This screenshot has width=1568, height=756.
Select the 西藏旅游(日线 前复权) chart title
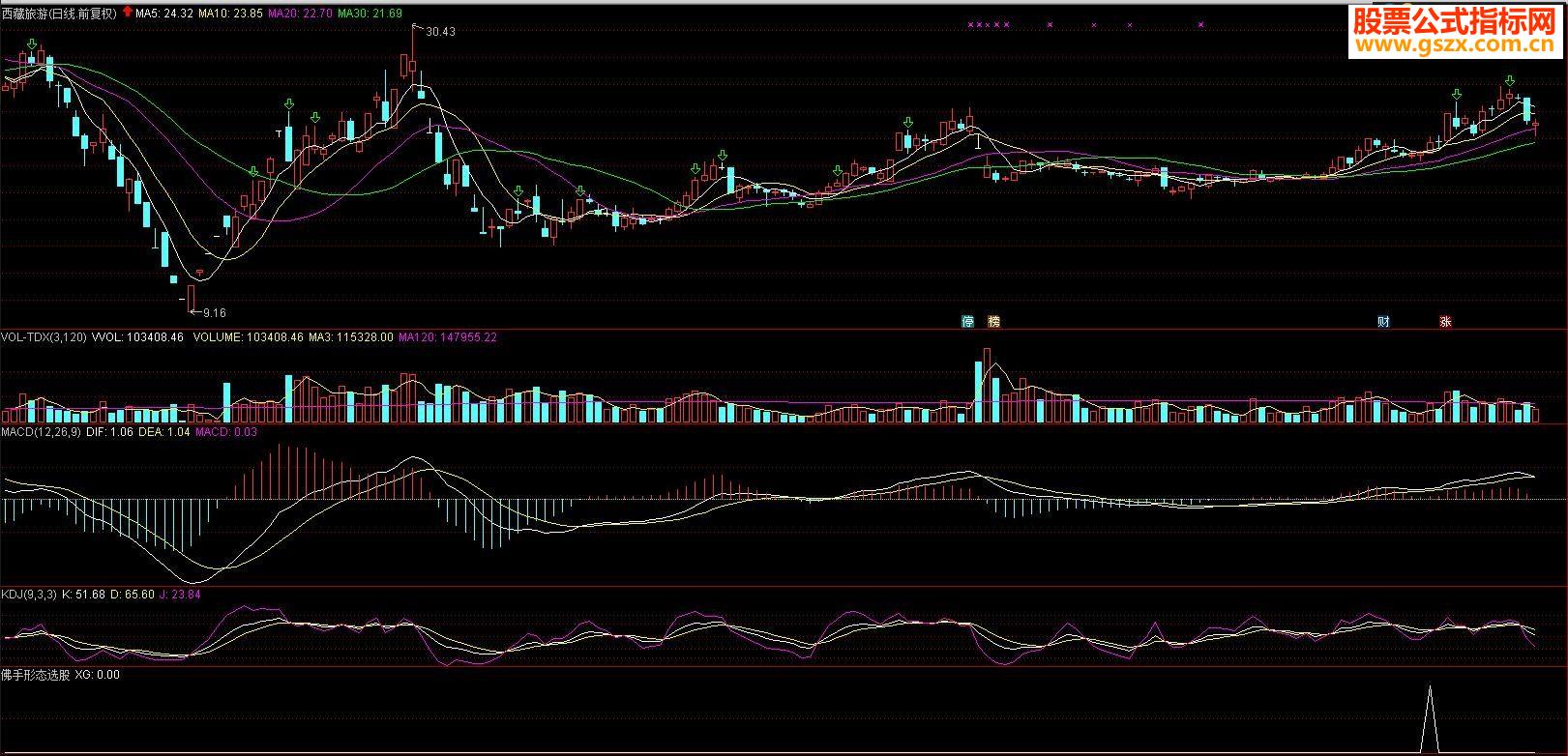(x=60, y=14)
